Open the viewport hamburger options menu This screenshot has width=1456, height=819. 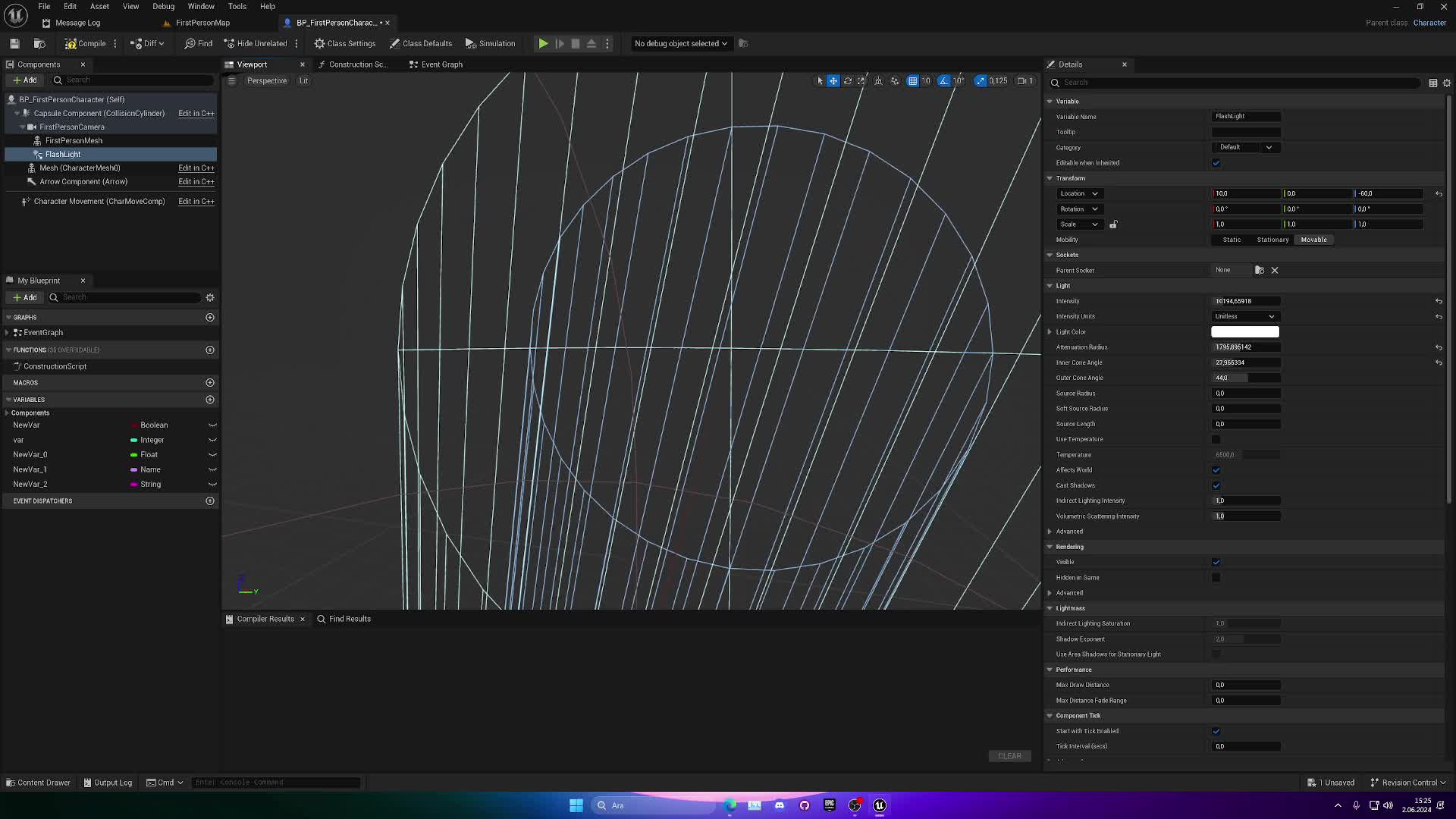[x=232, y=80]
